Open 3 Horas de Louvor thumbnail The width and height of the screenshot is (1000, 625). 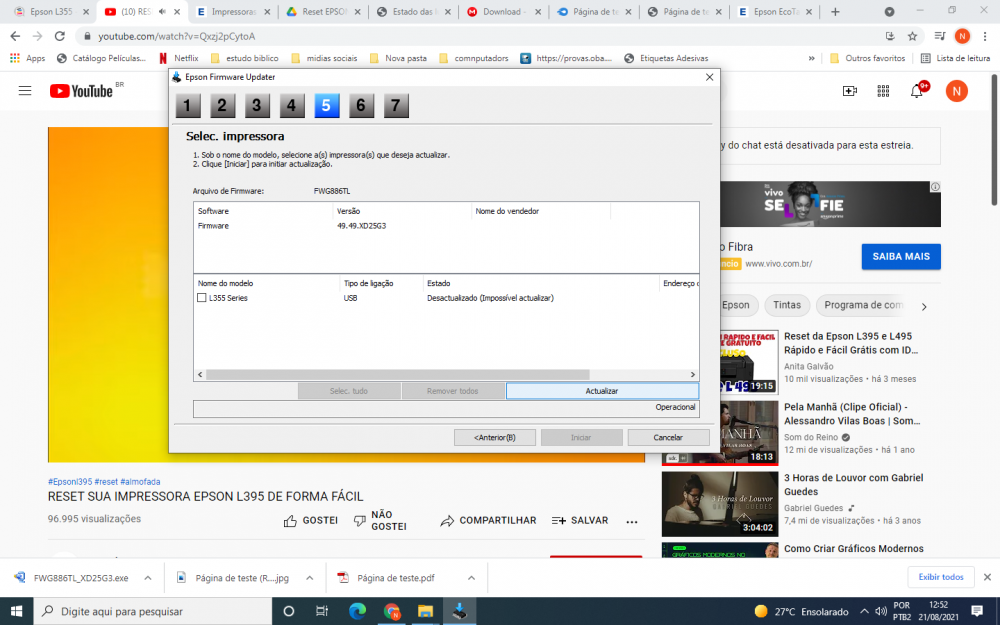point(720,504)
